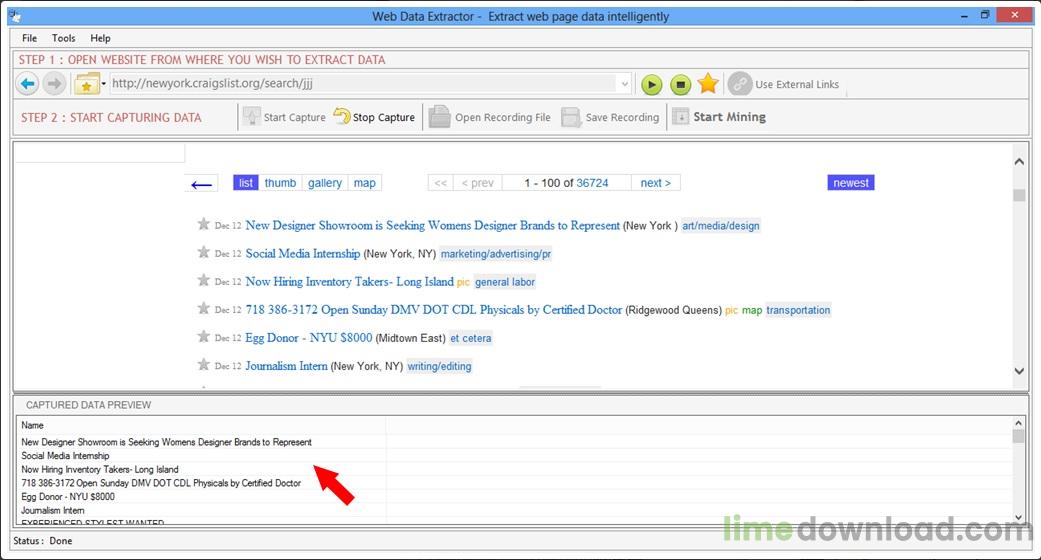Screen dimensions: 1041x560
Task: Click the green stop loading icon
Action: click(x=680, y=84)
